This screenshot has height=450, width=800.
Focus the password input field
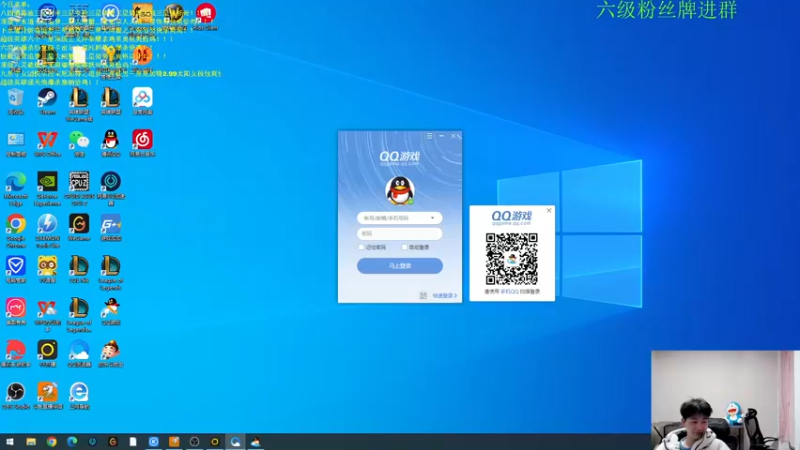[399, 234]
